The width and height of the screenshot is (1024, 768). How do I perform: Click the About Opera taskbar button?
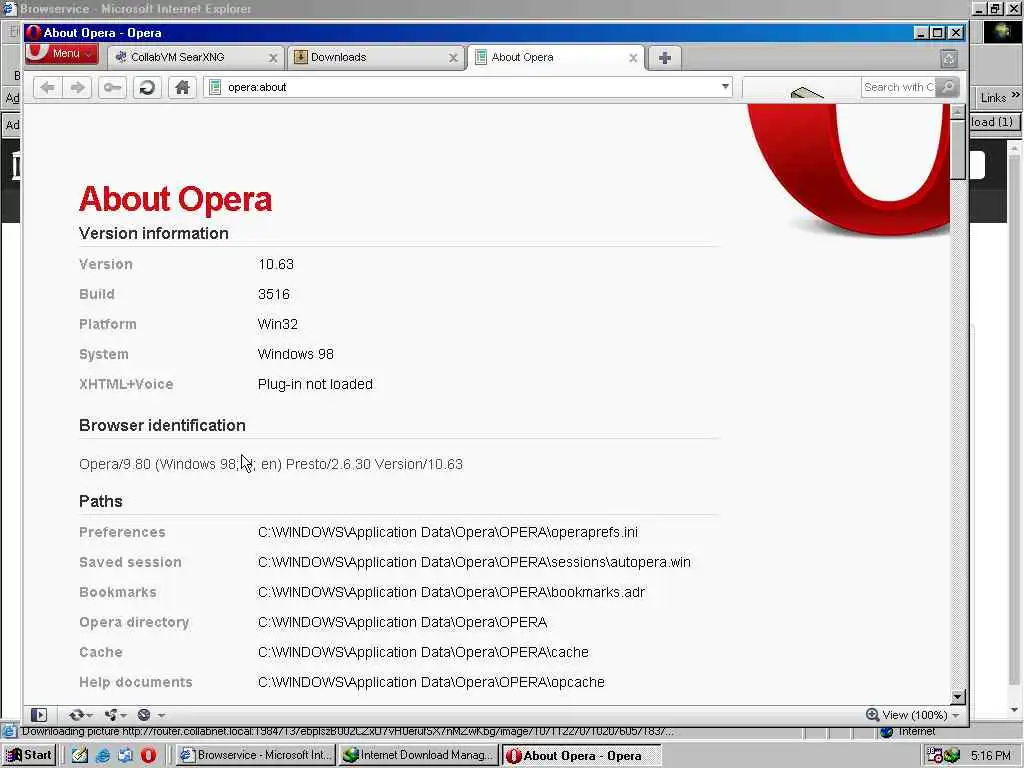pyautogui.click(x=581, y=756)
